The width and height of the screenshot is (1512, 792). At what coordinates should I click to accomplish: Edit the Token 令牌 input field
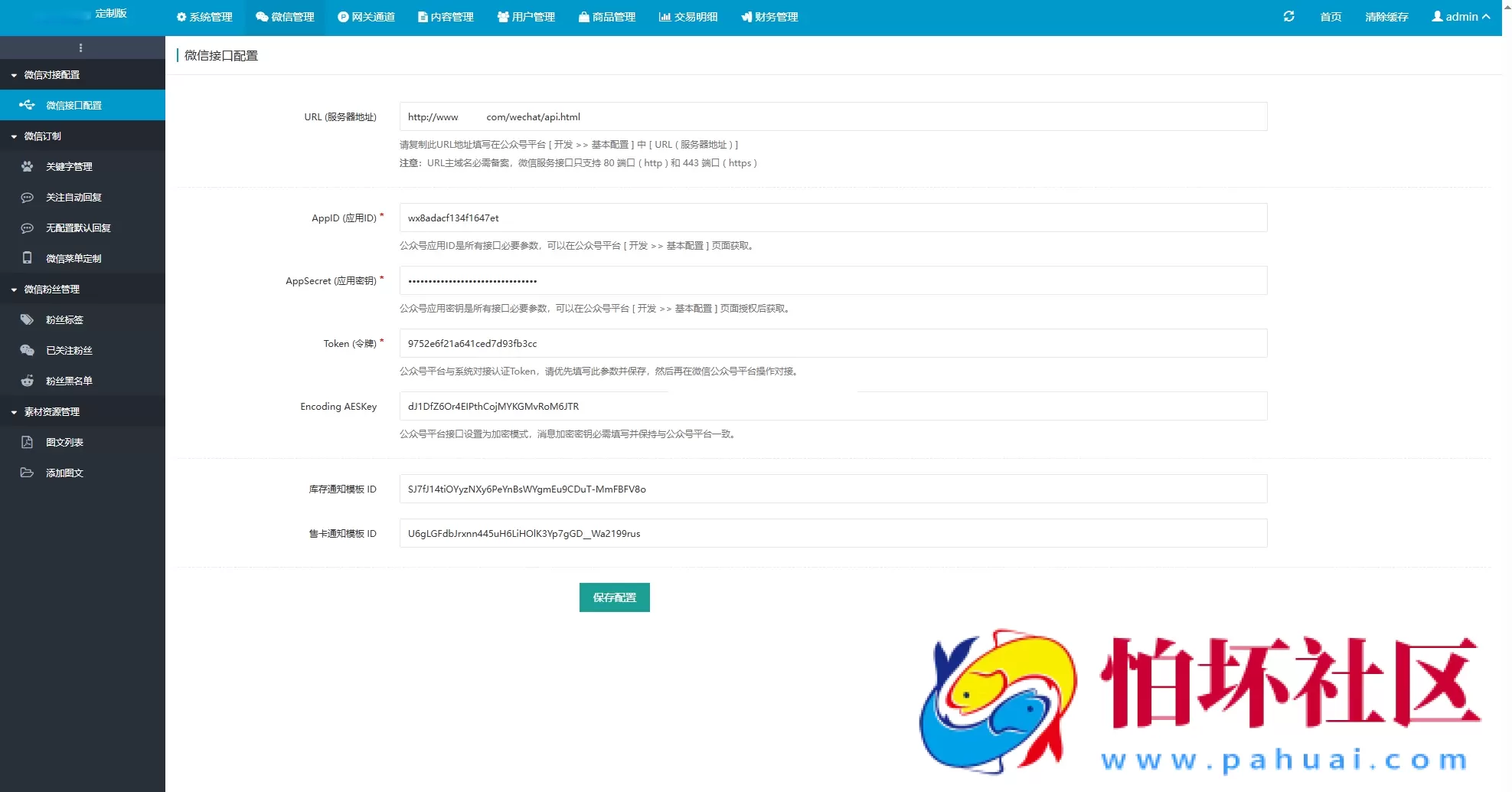pos(833,343)
